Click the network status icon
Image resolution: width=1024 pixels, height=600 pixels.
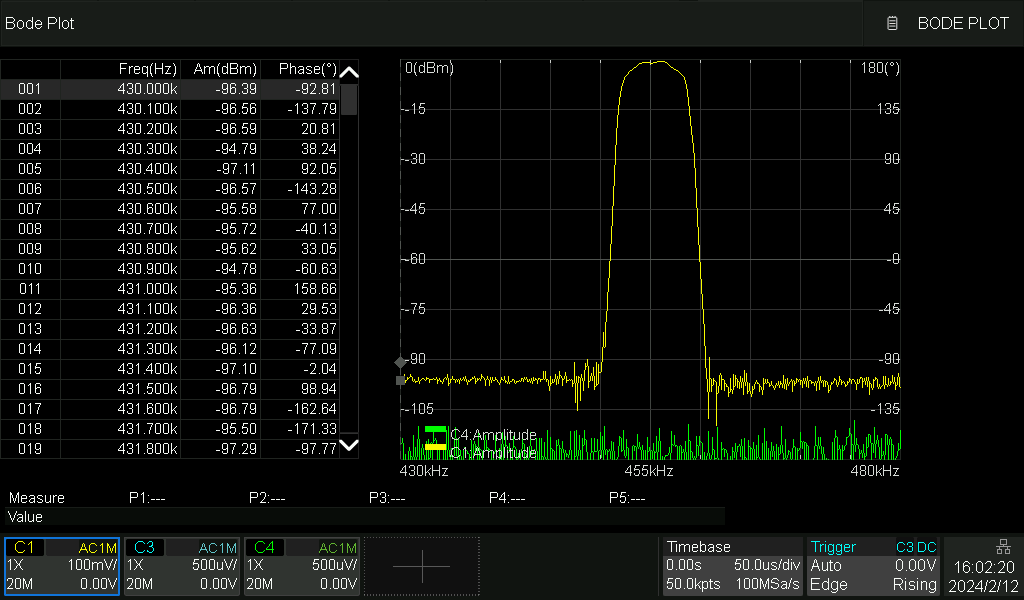(1003, 546)
